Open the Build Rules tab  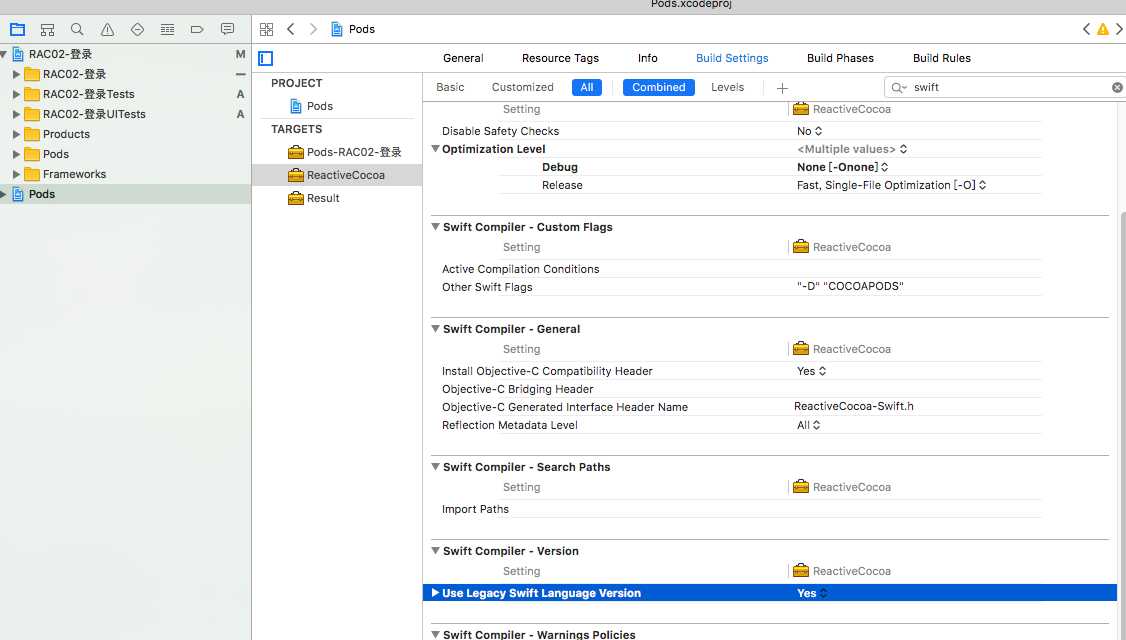pos(941,58)
